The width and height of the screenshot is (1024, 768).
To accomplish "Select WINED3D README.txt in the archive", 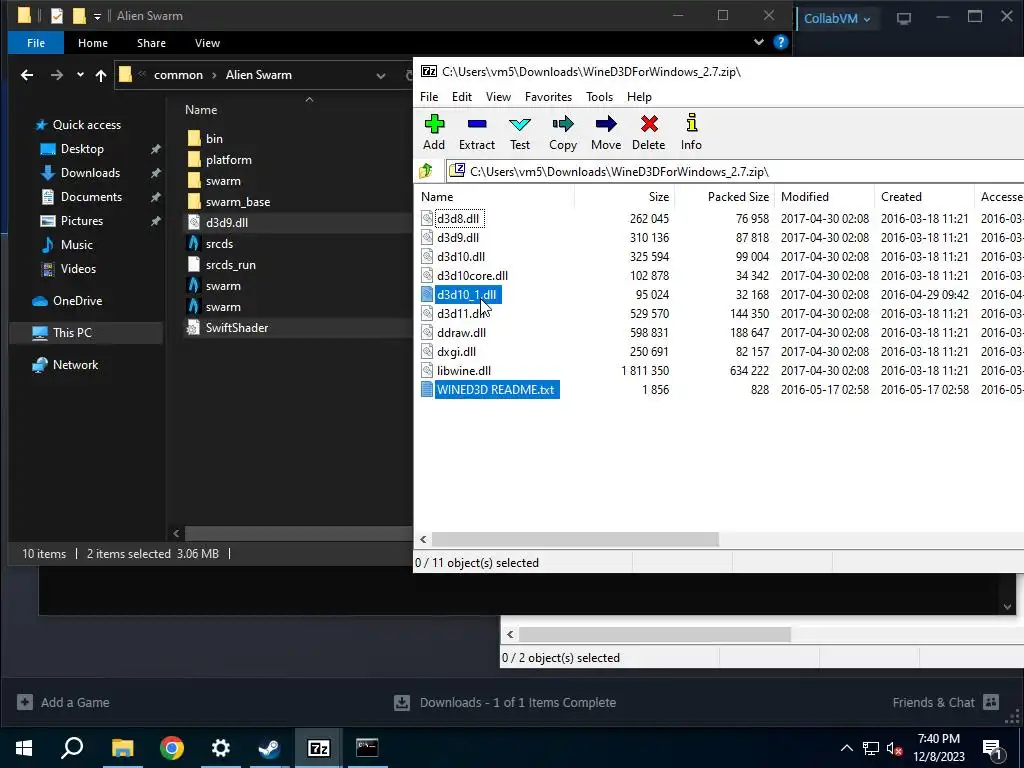I will [496, 390].
